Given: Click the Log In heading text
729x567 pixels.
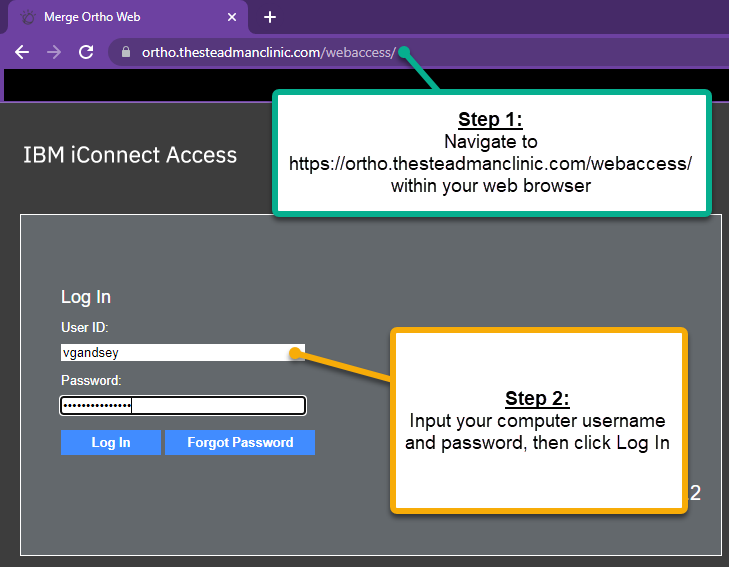Looking at the screenshot, I should [86, 297].
